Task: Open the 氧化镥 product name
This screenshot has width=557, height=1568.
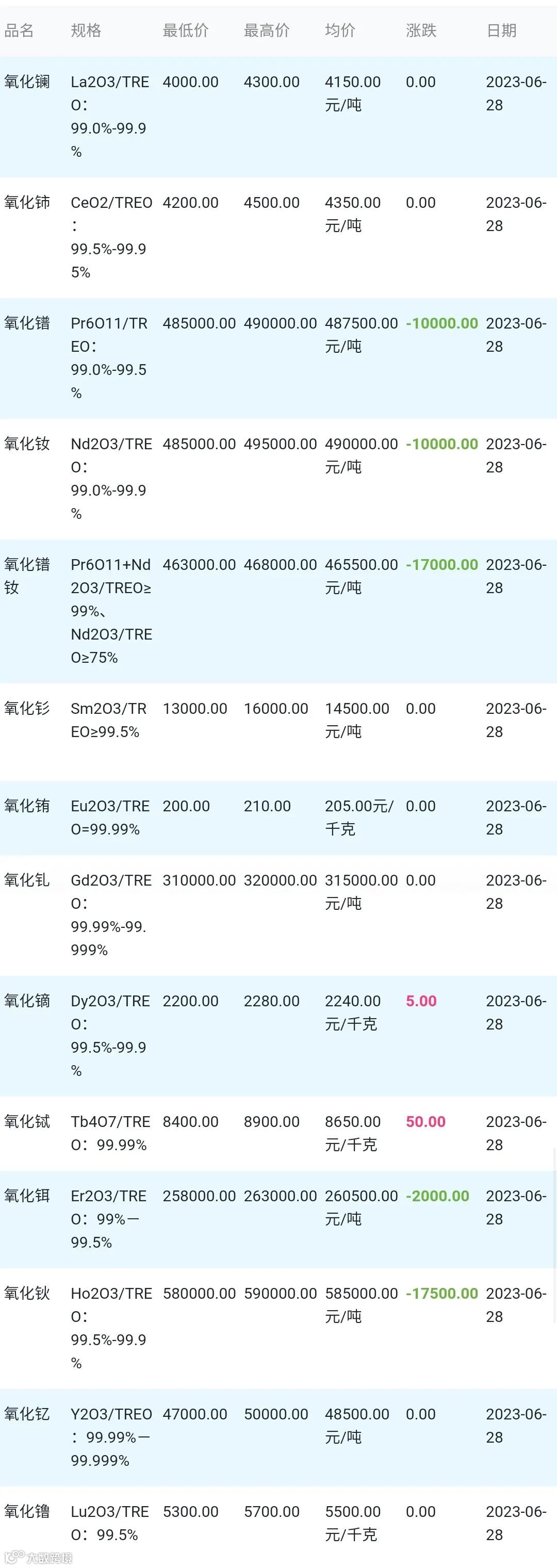Action: pos(27,1512)
